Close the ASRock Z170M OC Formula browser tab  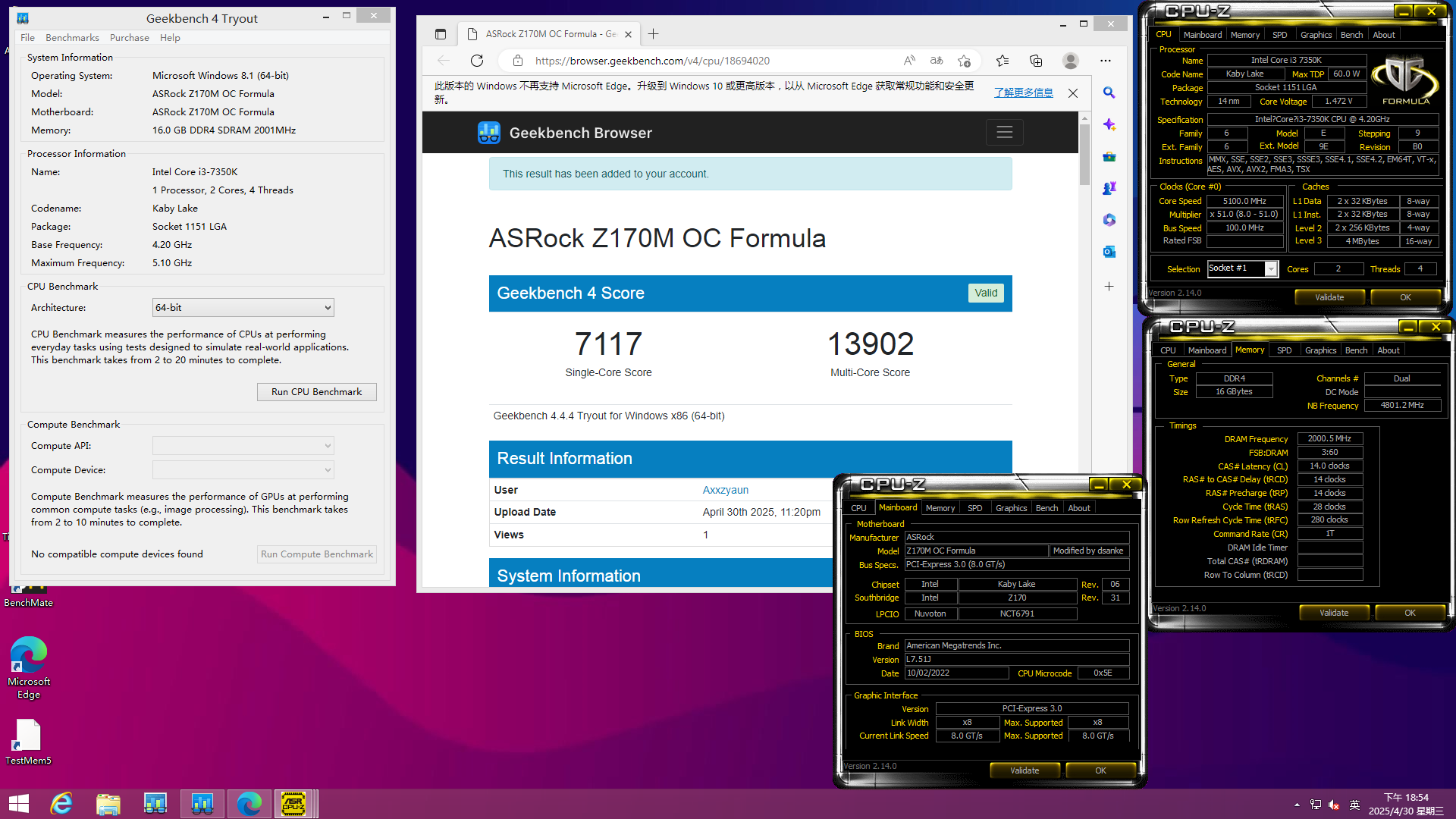coord(628,34)
